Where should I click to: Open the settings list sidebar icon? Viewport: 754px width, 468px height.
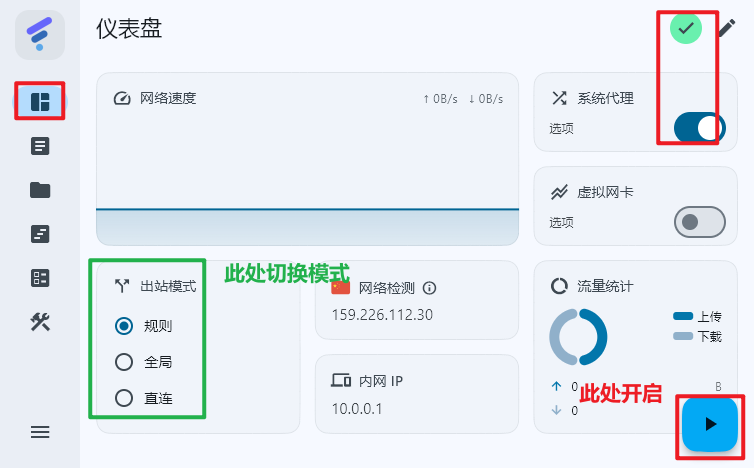[40, 278]
